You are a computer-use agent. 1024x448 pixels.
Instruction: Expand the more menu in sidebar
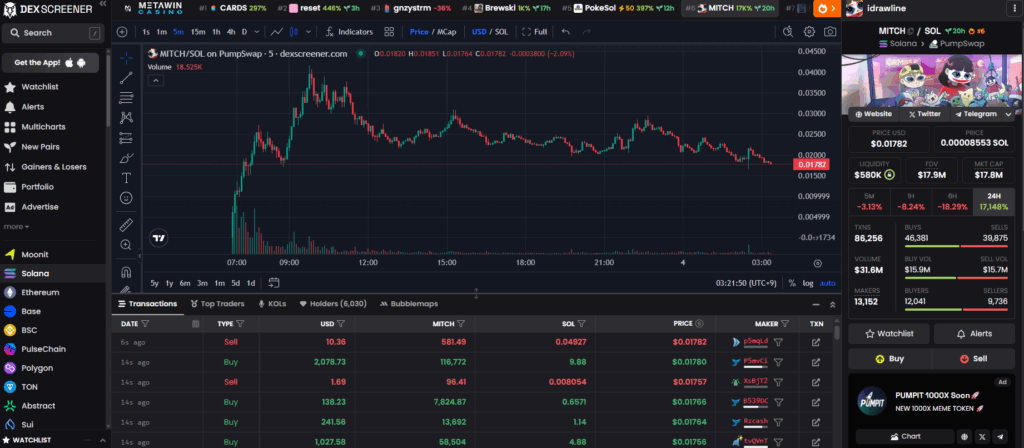pos(16,227)
